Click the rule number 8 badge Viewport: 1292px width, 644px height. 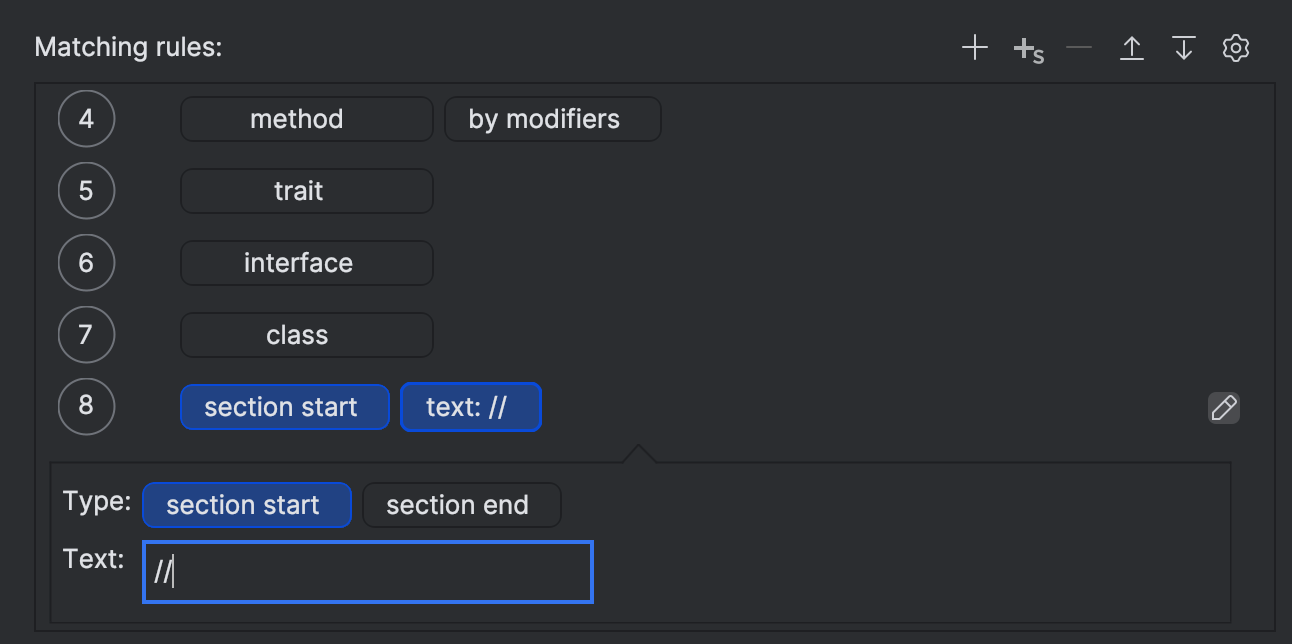[x=86, y=407]
